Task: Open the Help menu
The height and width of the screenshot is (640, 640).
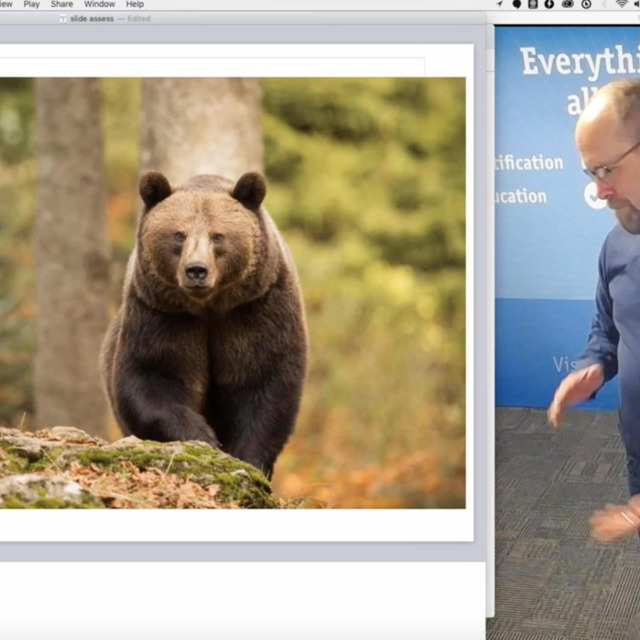Action: 135,4
